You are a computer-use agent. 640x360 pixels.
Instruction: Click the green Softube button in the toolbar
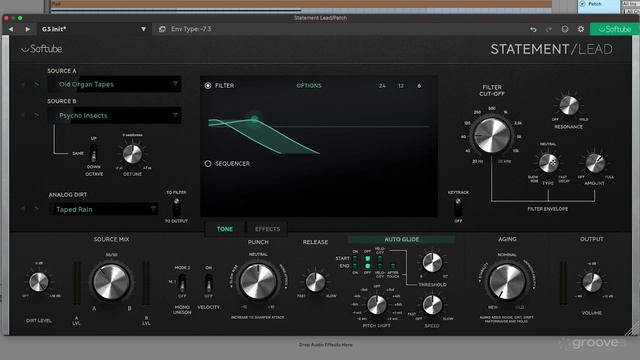[614, 29]
